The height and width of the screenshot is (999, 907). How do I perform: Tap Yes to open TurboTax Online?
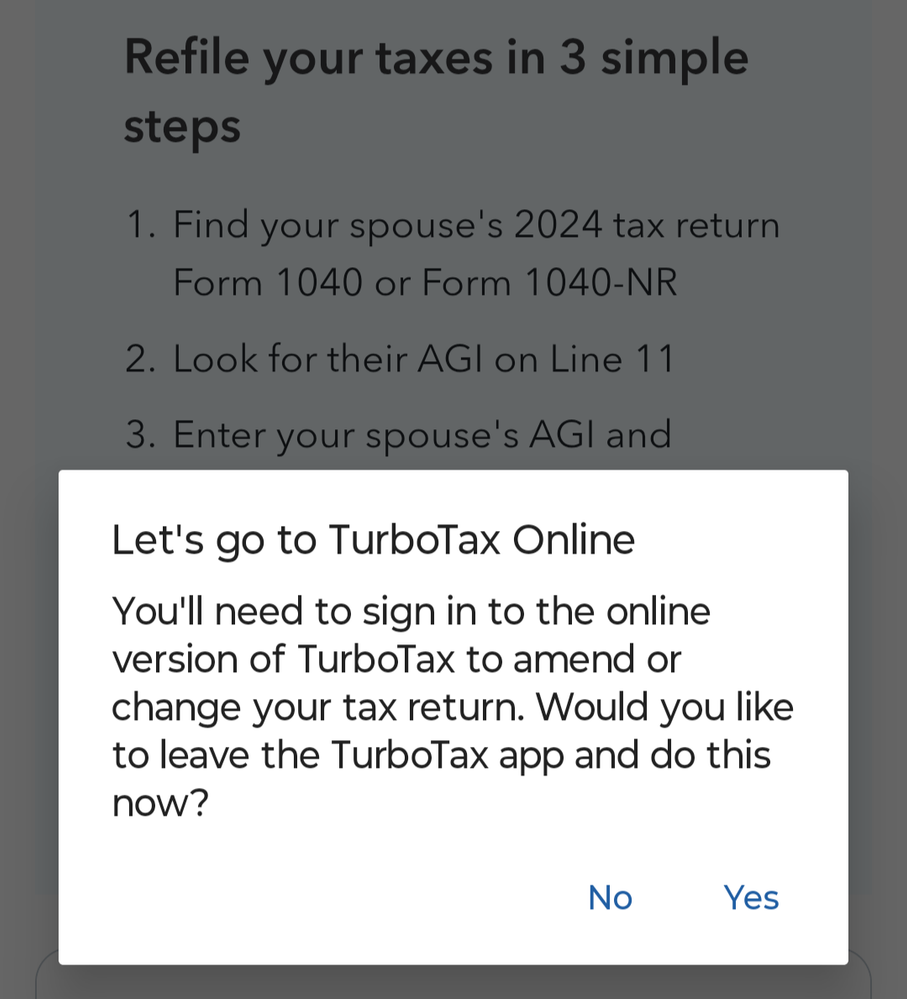(x=751, y=898)
